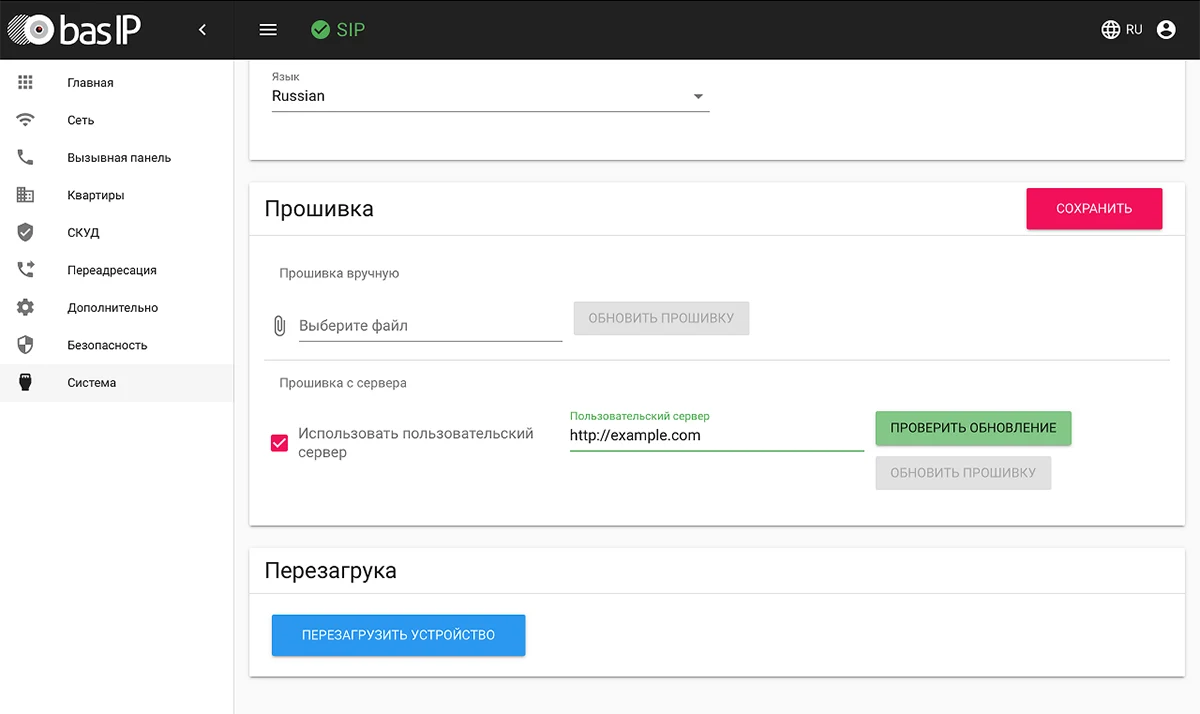This screenshot has width=1200, height=714.
Task: Click the shield checkmark icon for СКУД
Action: coord(26,233)
